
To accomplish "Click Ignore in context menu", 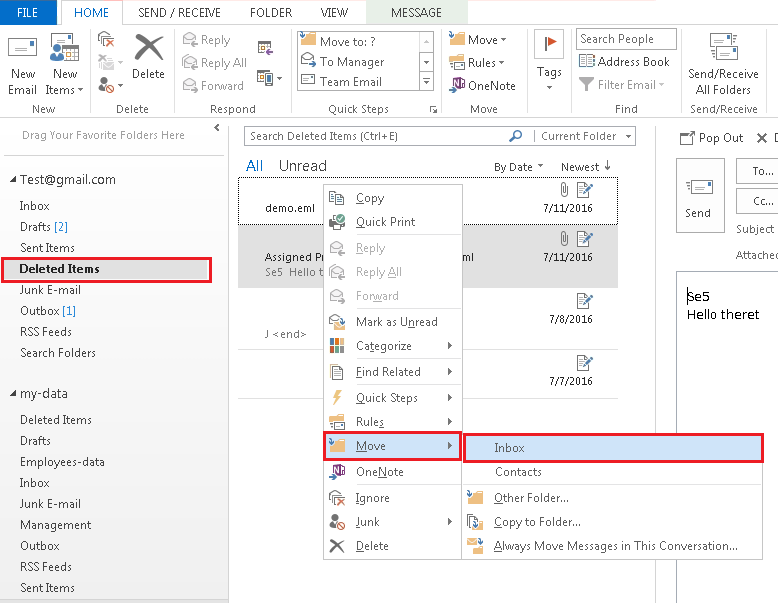I will click(392, 498).
